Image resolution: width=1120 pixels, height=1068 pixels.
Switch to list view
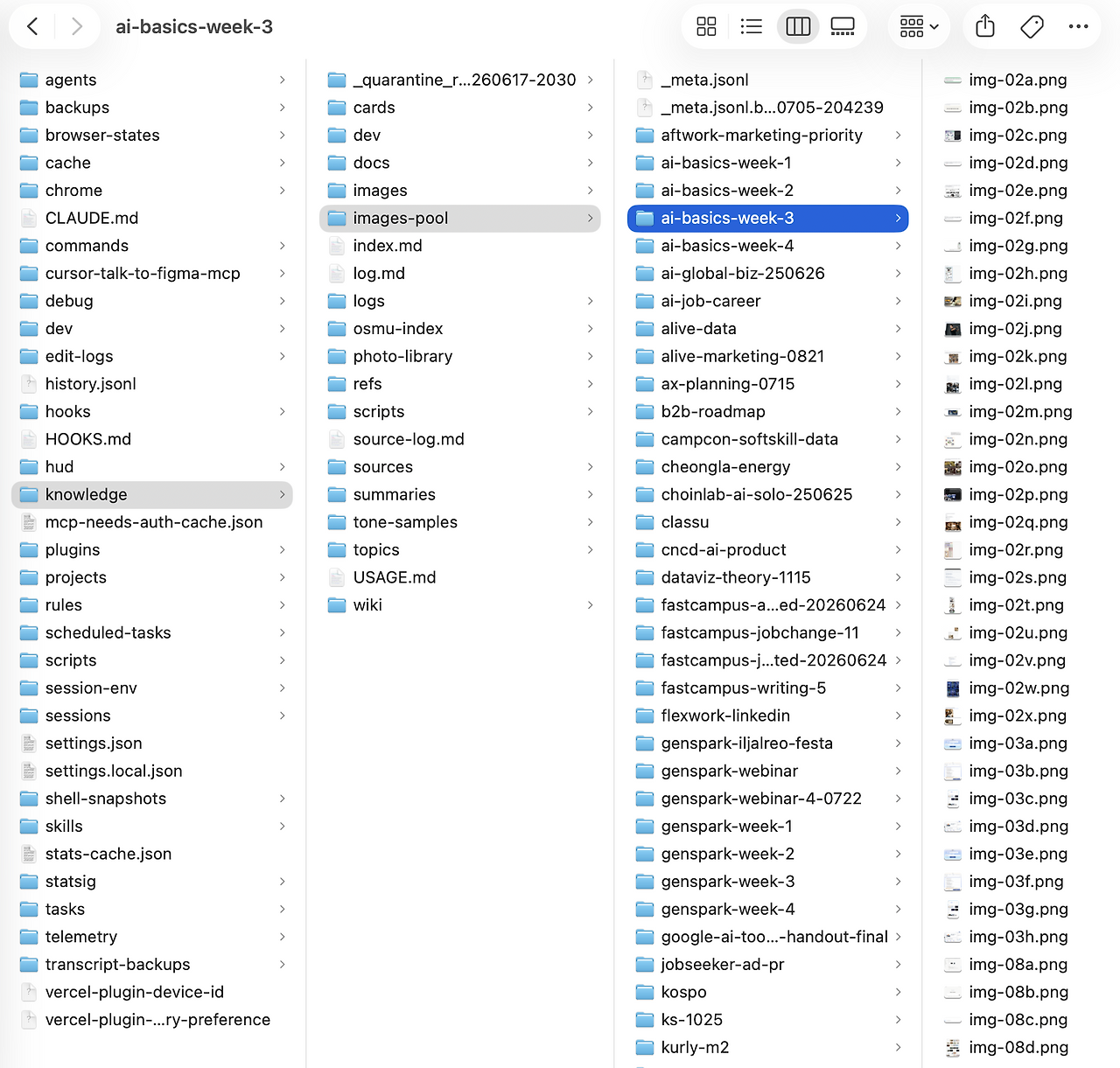pos(752,26)
